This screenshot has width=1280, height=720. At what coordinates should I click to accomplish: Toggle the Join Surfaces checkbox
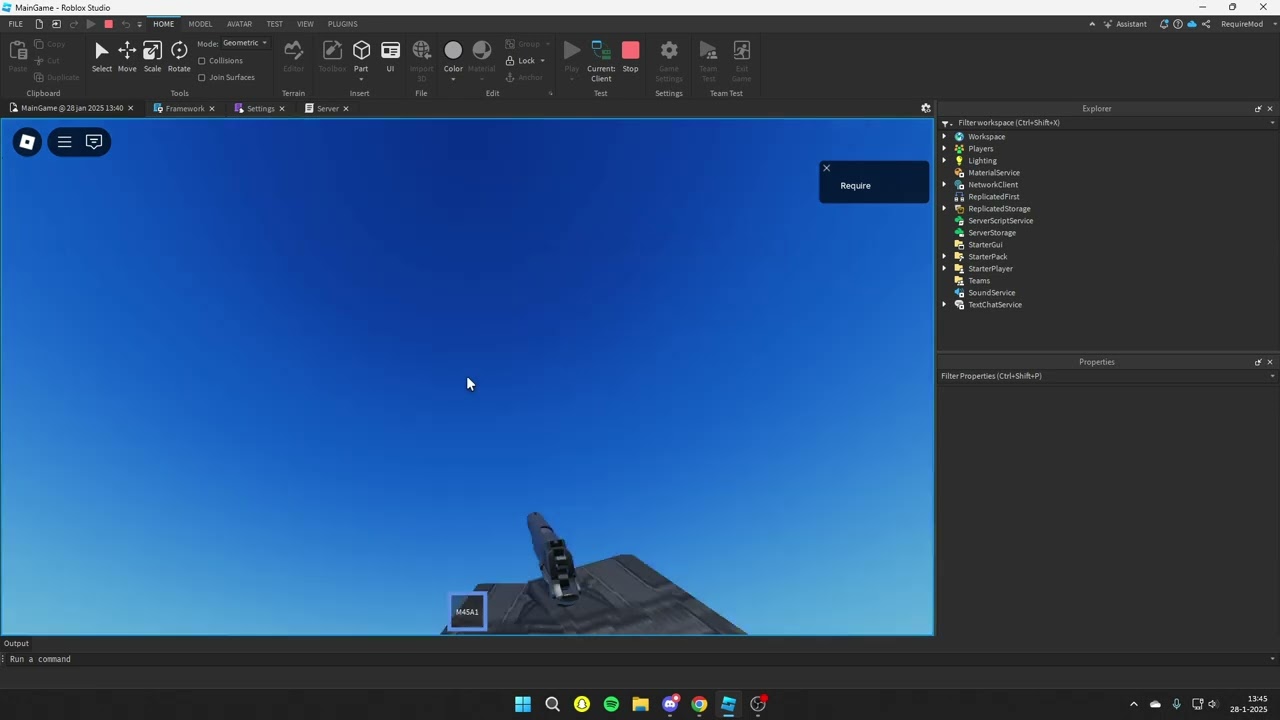[202, 77]
